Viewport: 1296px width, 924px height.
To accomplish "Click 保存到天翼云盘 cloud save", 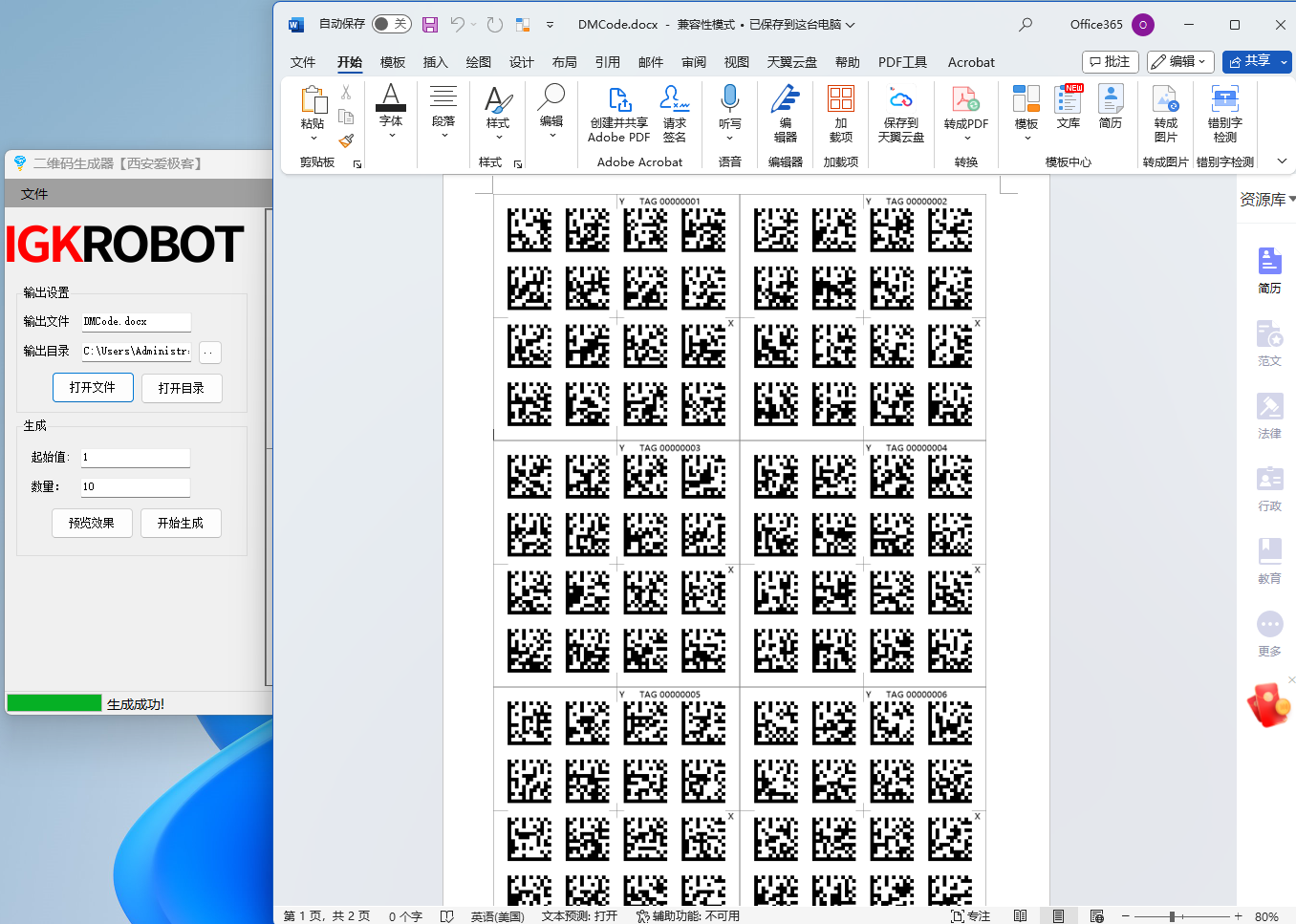I will point(901,116).
